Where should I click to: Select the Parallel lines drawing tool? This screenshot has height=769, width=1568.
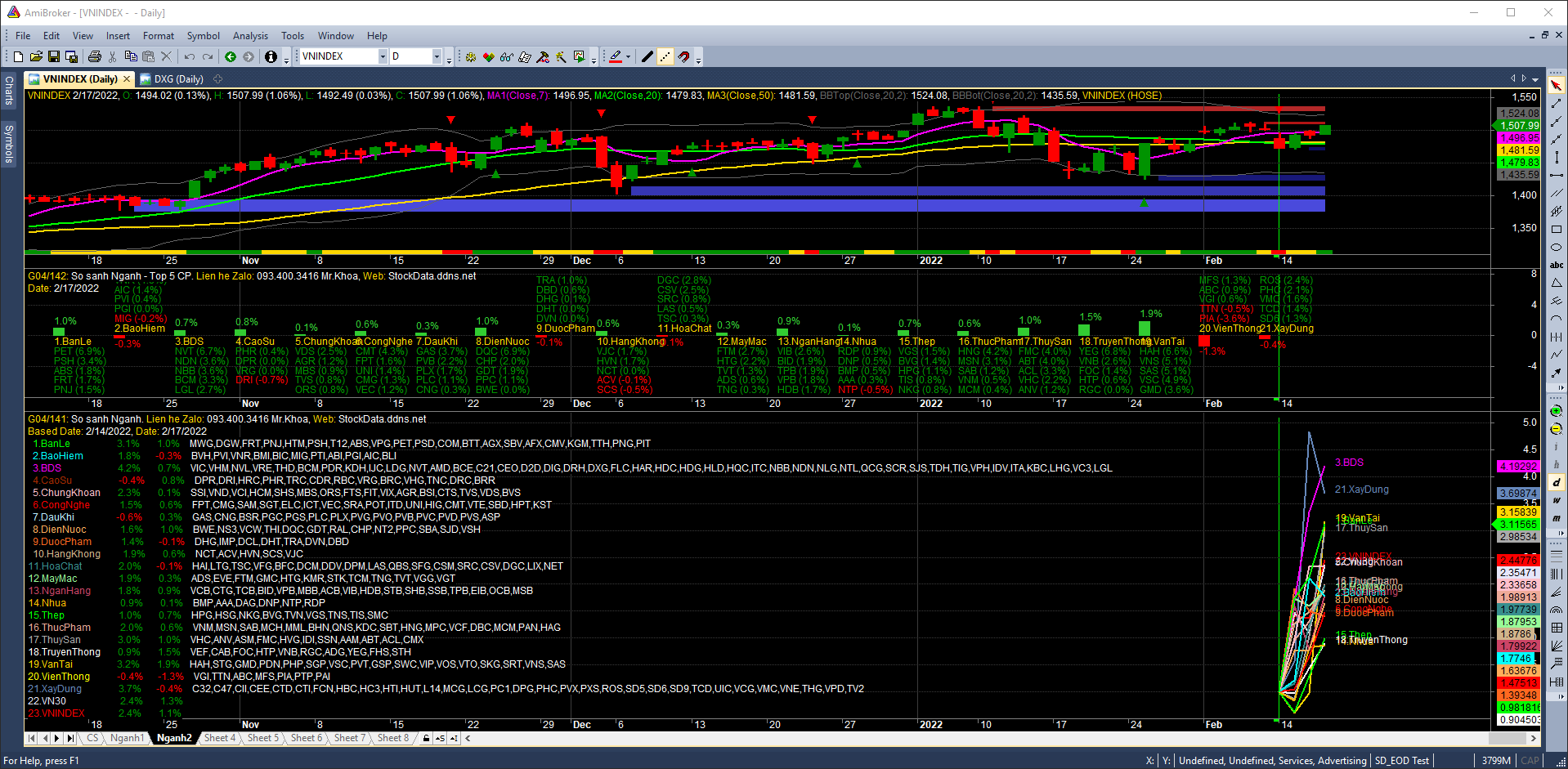1557,193
